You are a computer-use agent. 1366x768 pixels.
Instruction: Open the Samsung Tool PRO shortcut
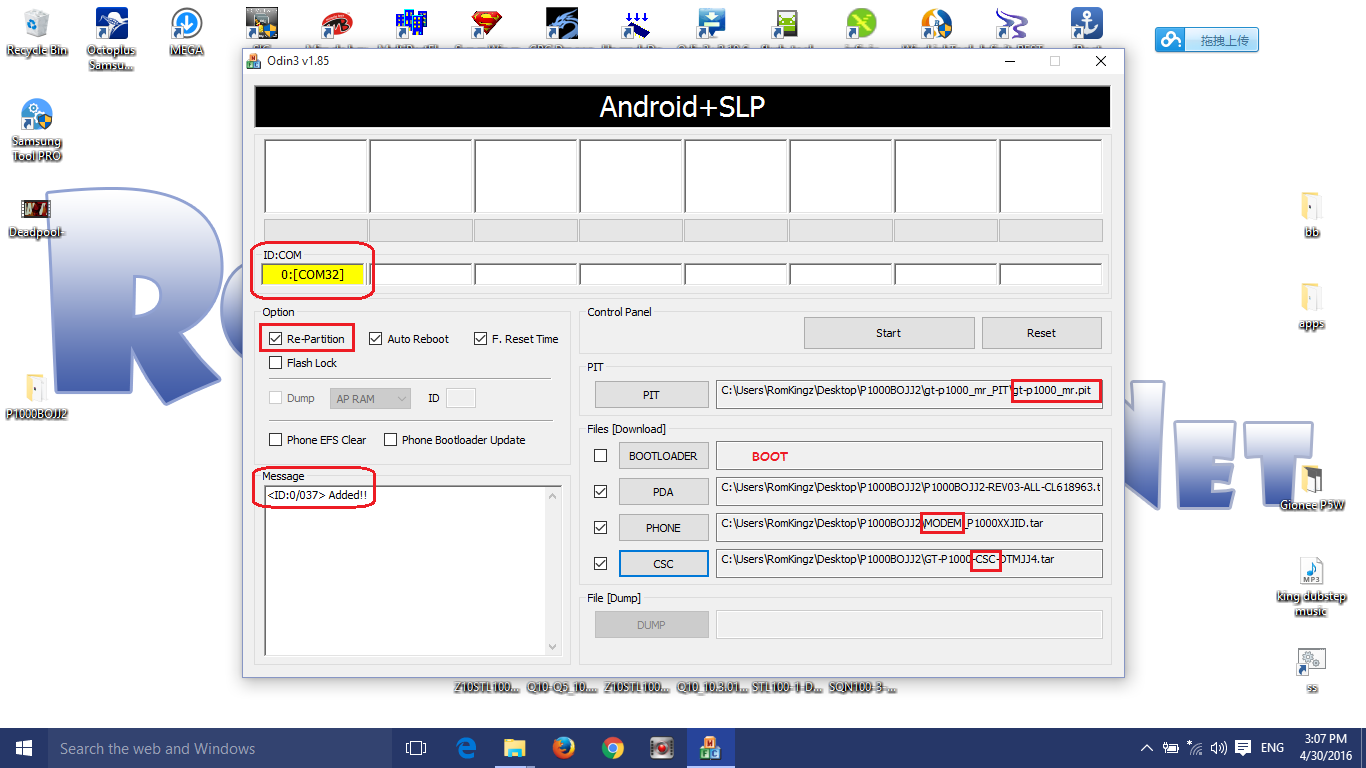pos(36,131)
